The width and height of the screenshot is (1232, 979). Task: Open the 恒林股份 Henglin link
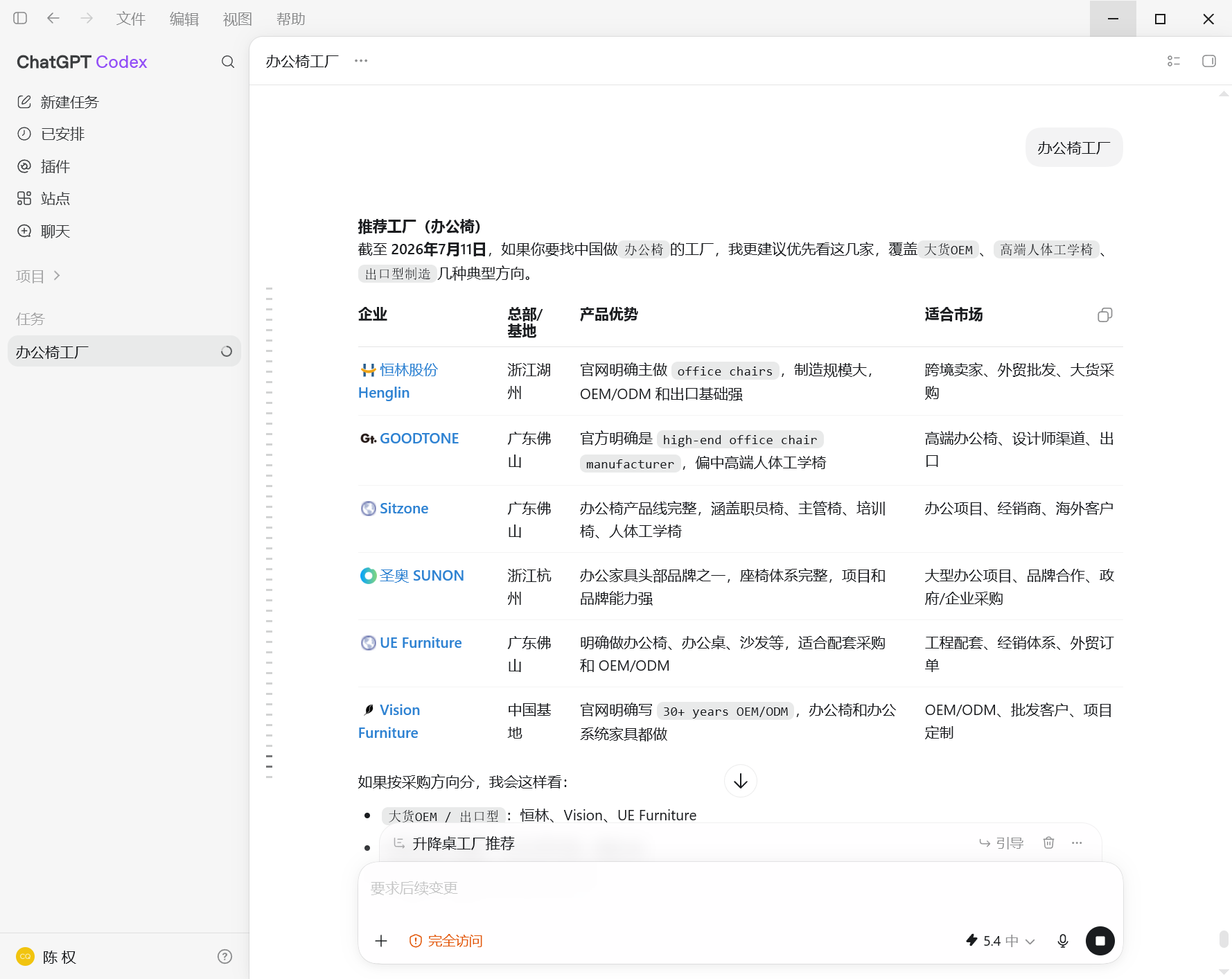tap(398, 381)
